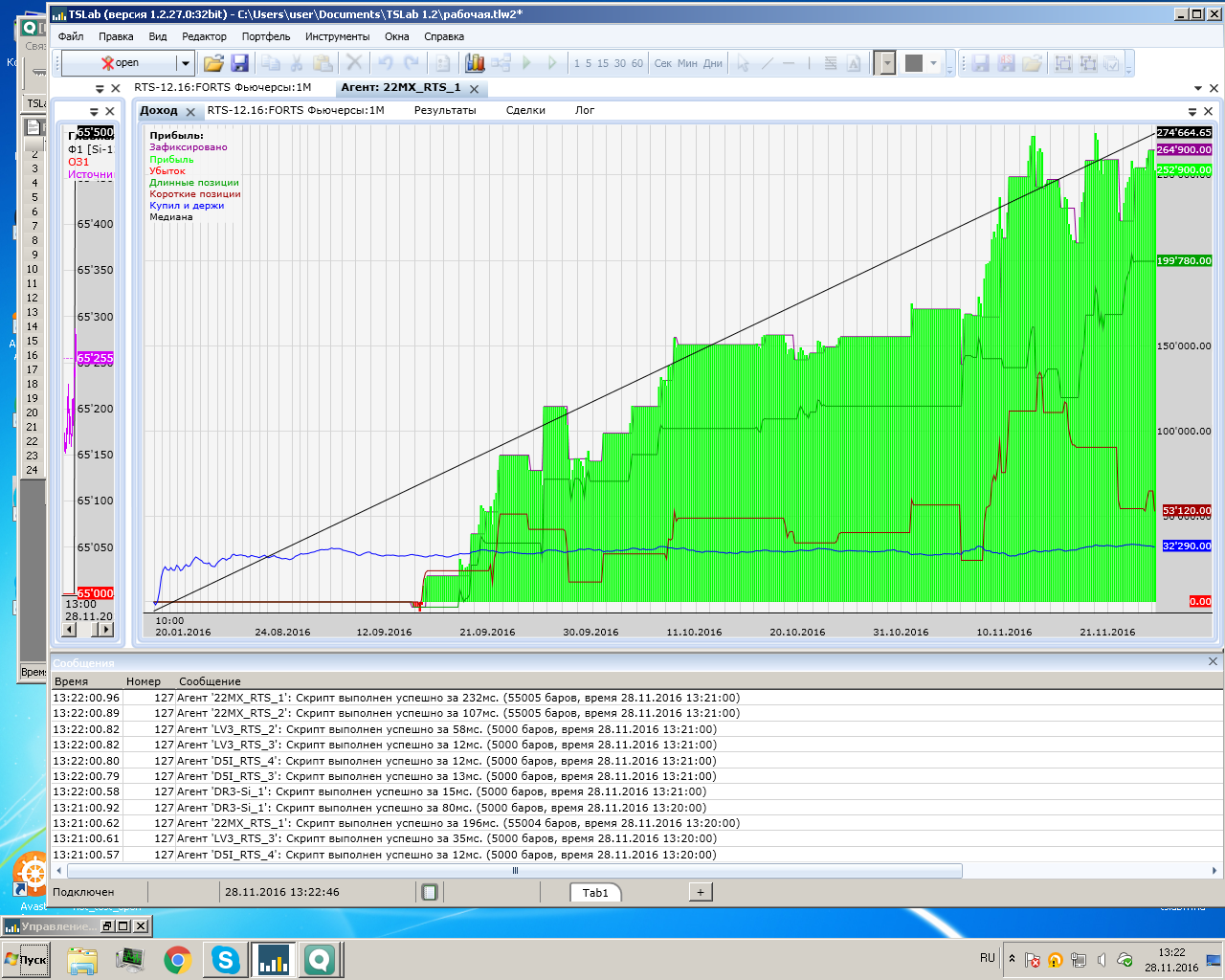Click the TSLab chart icon in taskbar

[273, 959]
